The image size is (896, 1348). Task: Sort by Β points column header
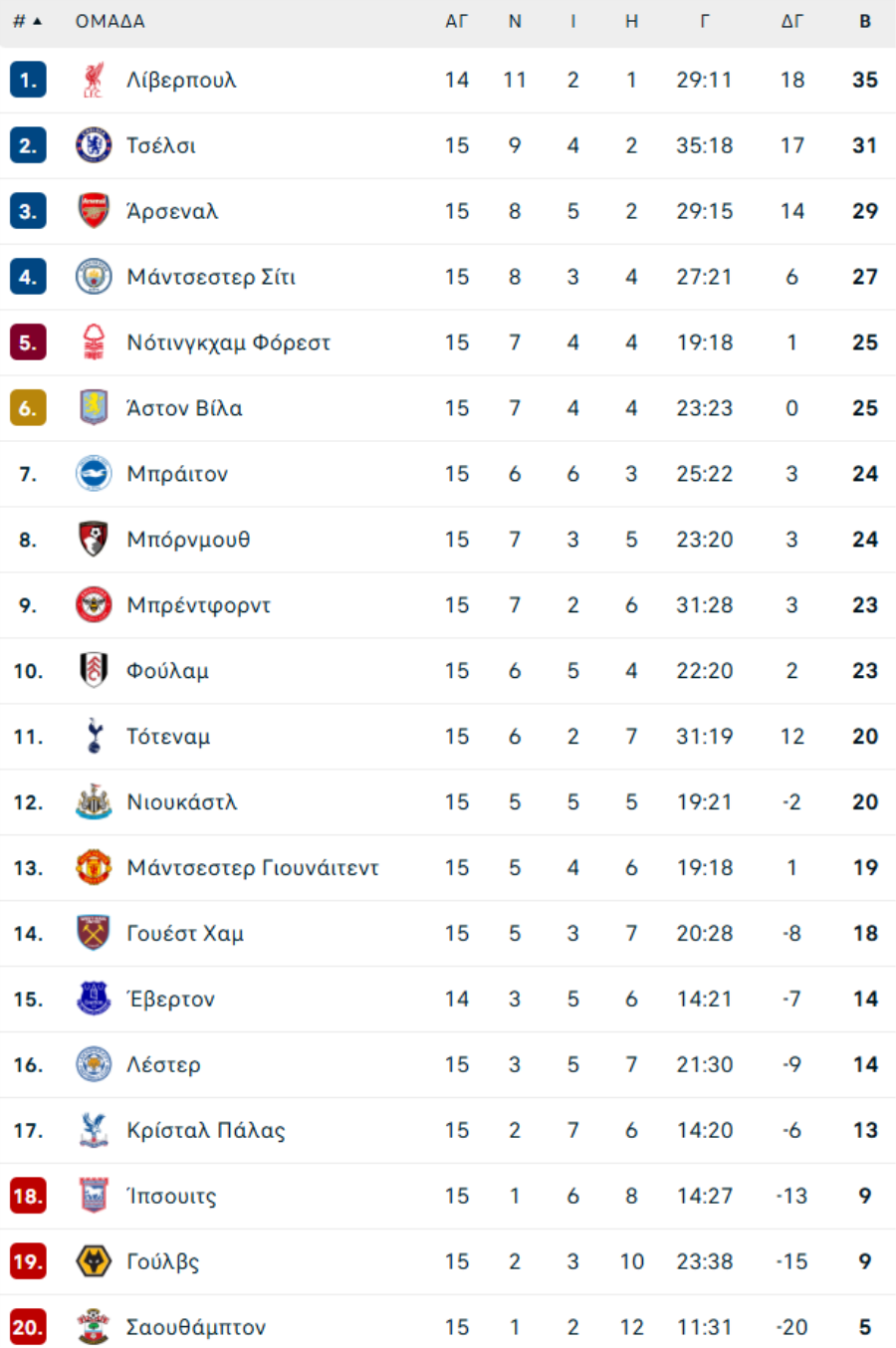click(865, 21)
